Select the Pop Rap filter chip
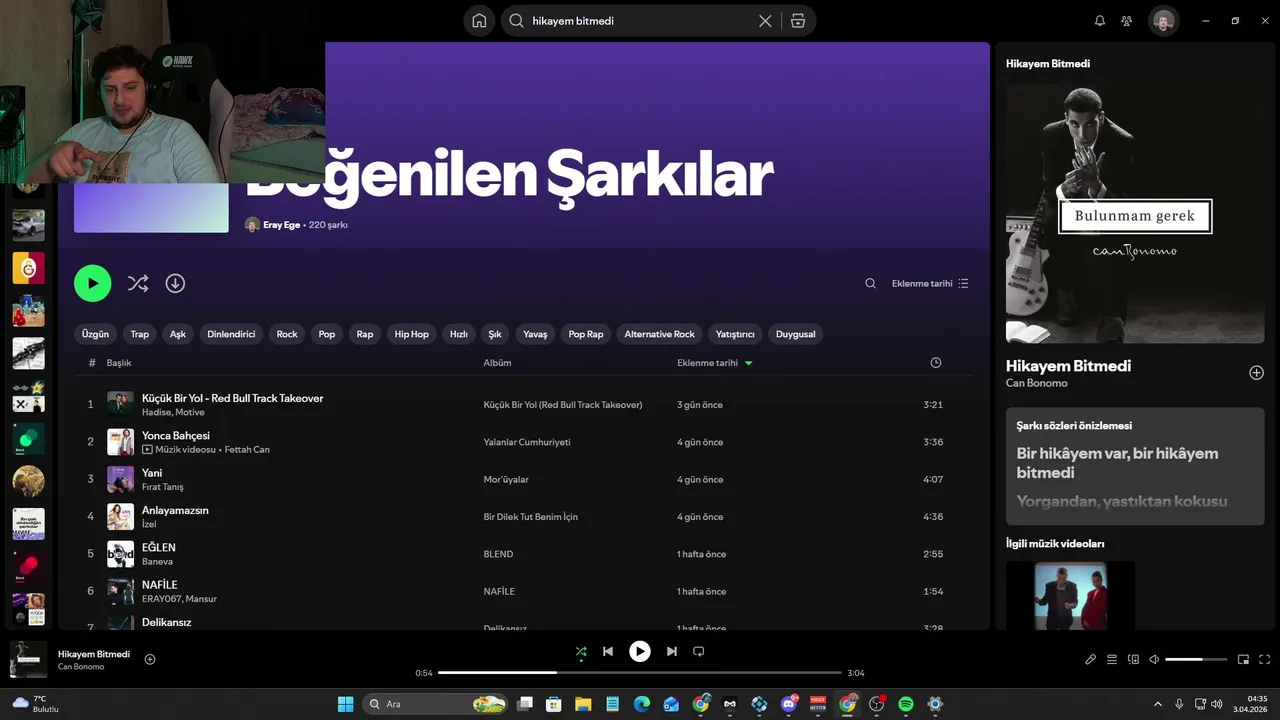This screenshot has height=720, width=1280. coord(586,334)
